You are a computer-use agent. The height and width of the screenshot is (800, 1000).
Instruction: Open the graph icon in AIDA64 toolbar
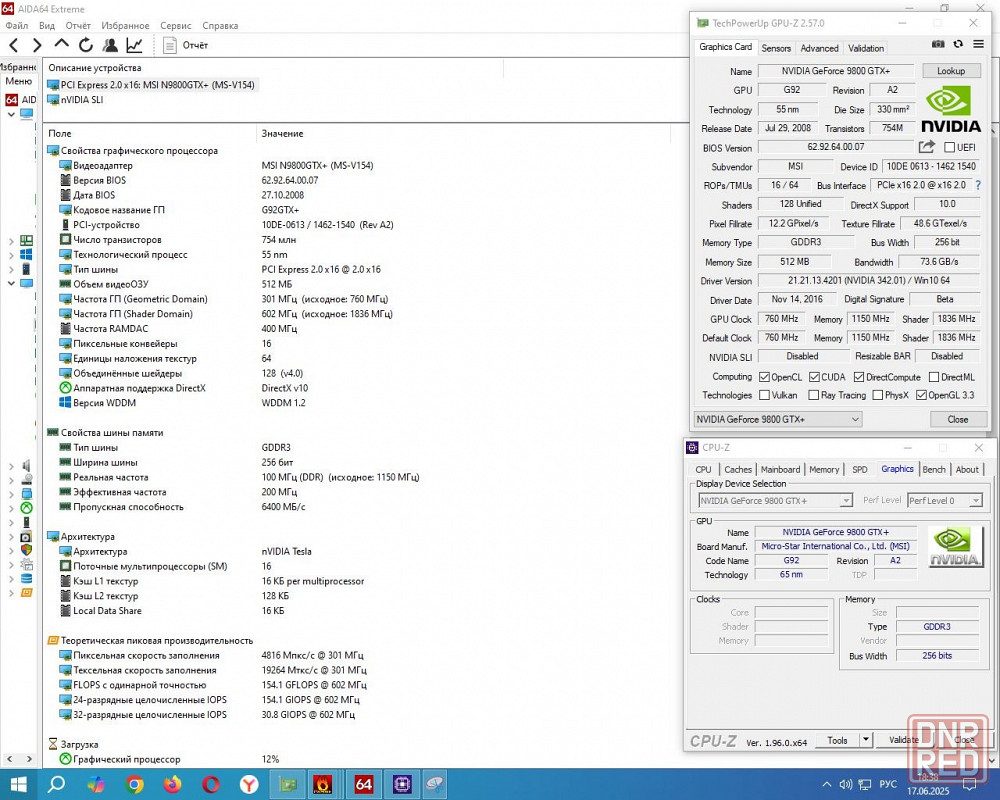click(x=134, y=45)
